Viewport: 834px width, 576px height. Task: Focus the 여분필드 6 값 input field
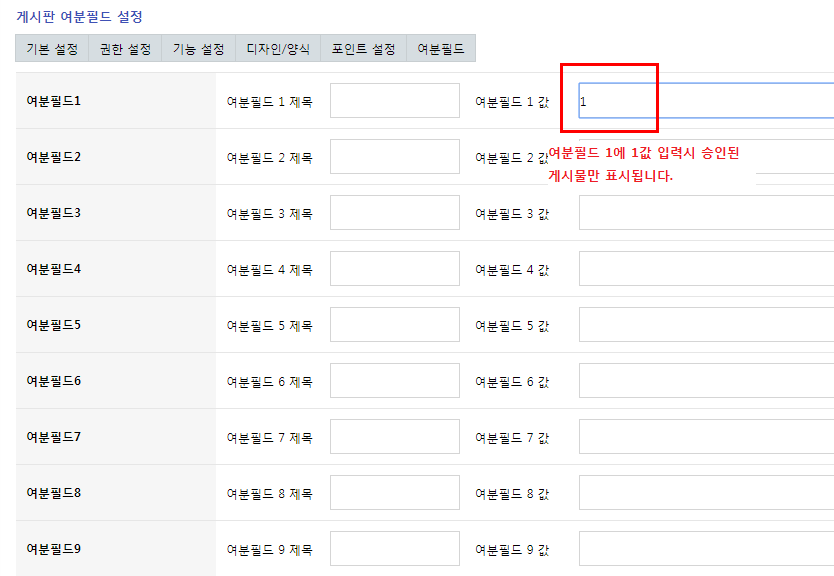[x=706, y=381]
